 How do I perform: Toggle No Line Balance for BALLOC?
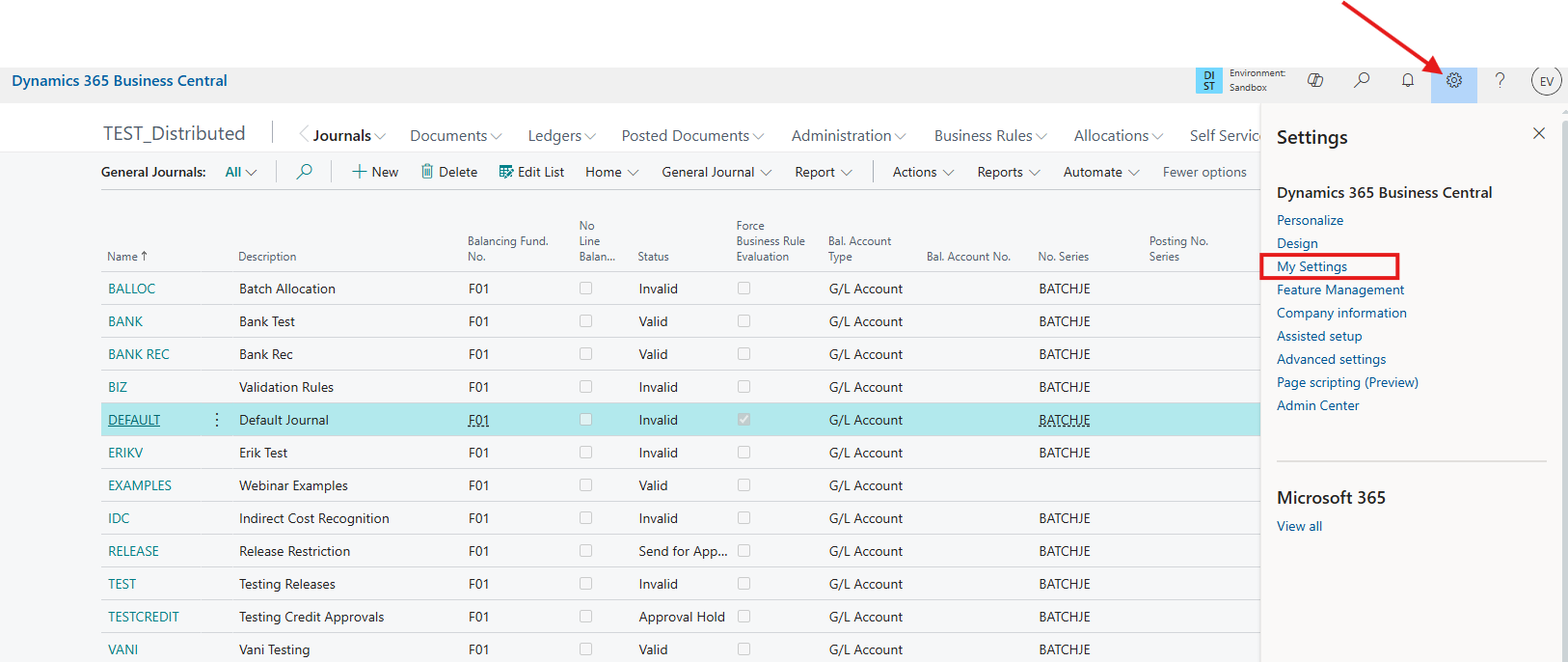point(585,289)
